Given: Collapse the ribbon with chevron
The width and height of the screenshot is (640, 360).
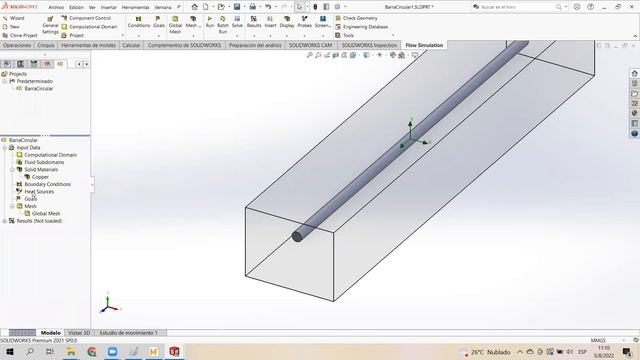Looking at the screenshot, I should 635,36.
